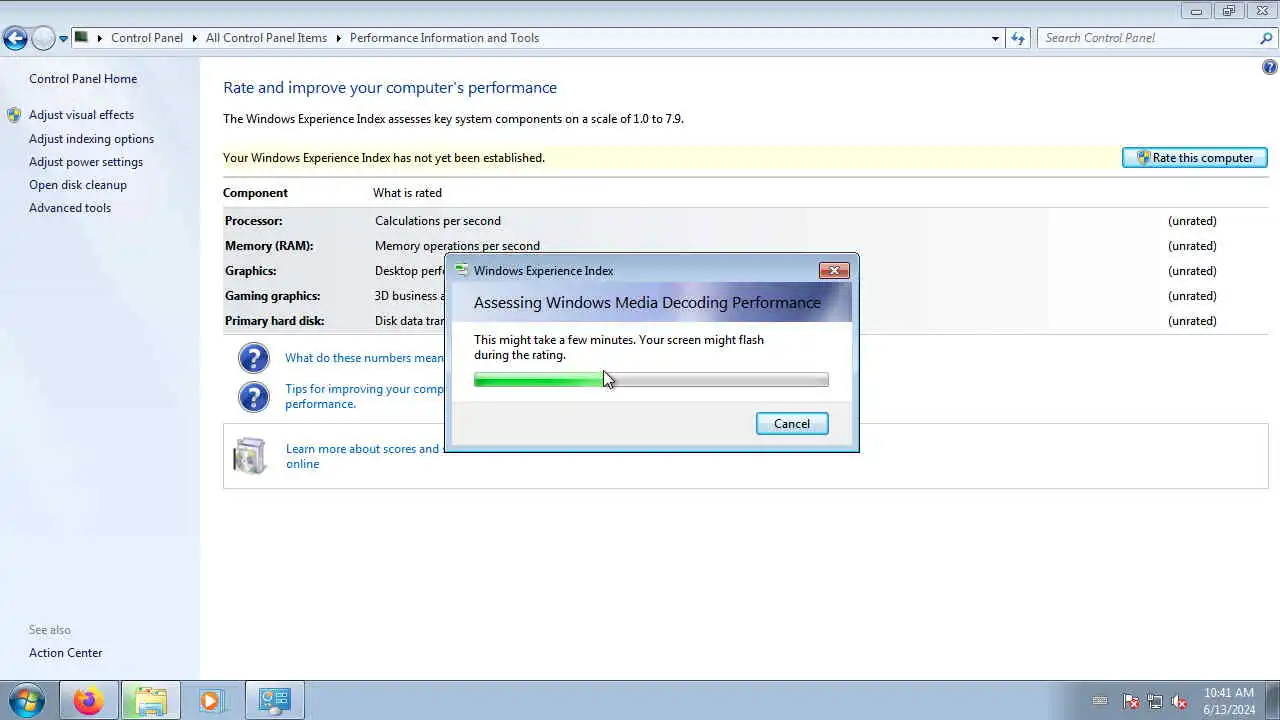
Task: Click the Back navigation arrow
Action: [x=15, y=39]
